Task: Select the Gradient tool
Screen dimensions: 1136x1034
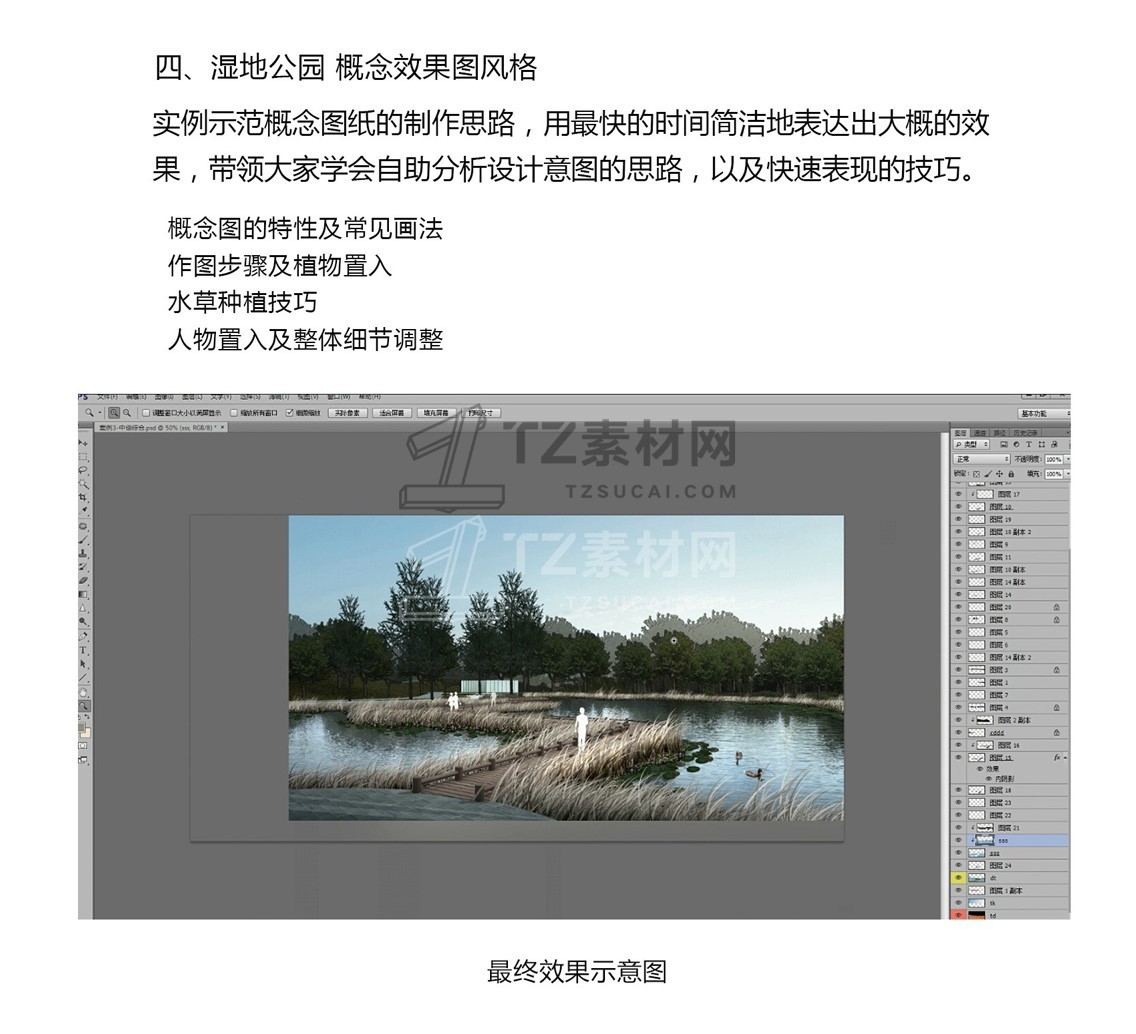Action: (x=83, y=594)
